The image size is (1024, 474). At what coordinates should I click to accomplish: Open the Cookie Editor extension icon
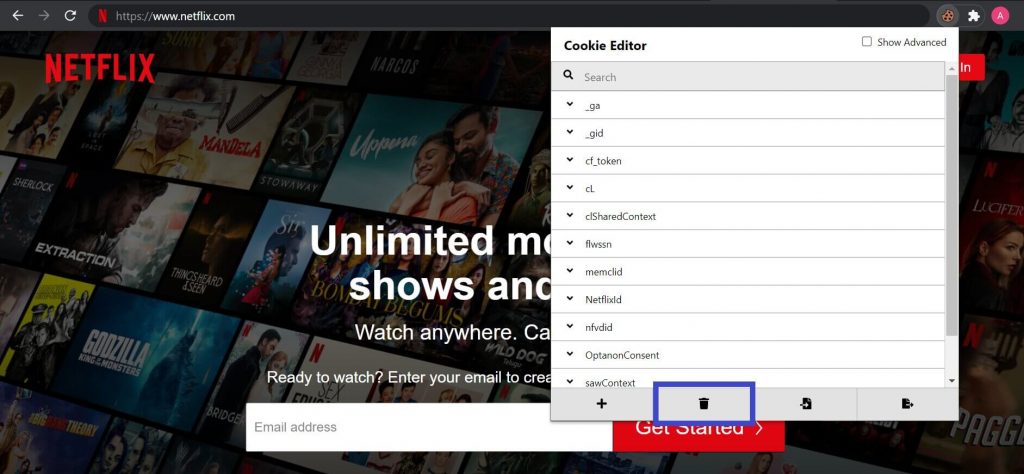tap(947, 16)
